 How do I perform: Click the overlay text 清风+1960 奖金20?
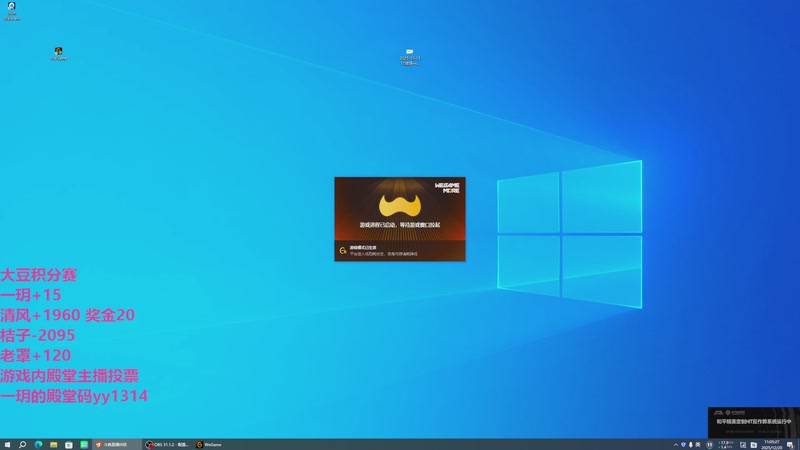(x=67, y=315)
